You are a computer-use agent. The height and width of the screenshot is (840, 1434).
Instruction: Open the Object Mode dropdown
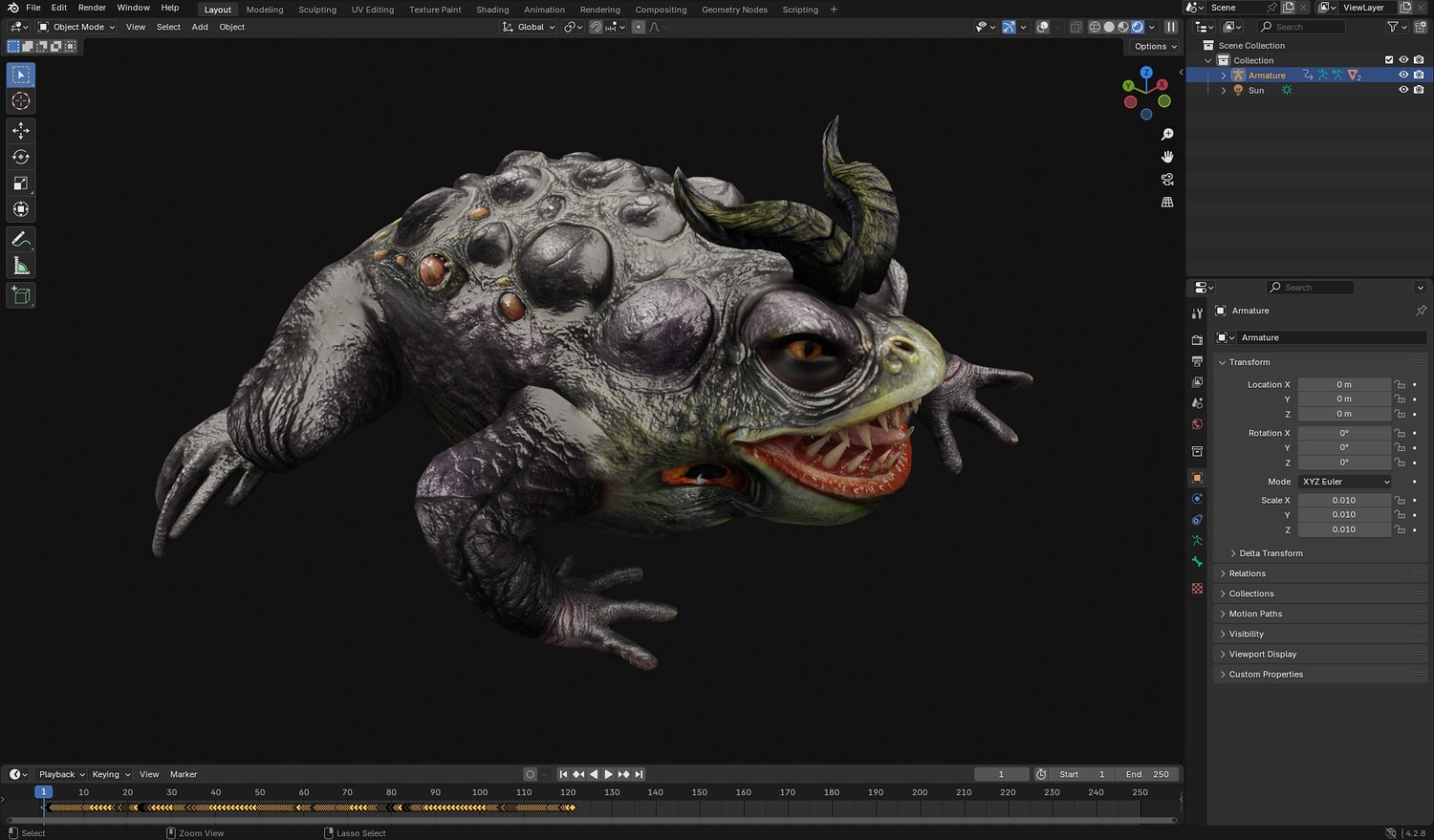[76, 27]
